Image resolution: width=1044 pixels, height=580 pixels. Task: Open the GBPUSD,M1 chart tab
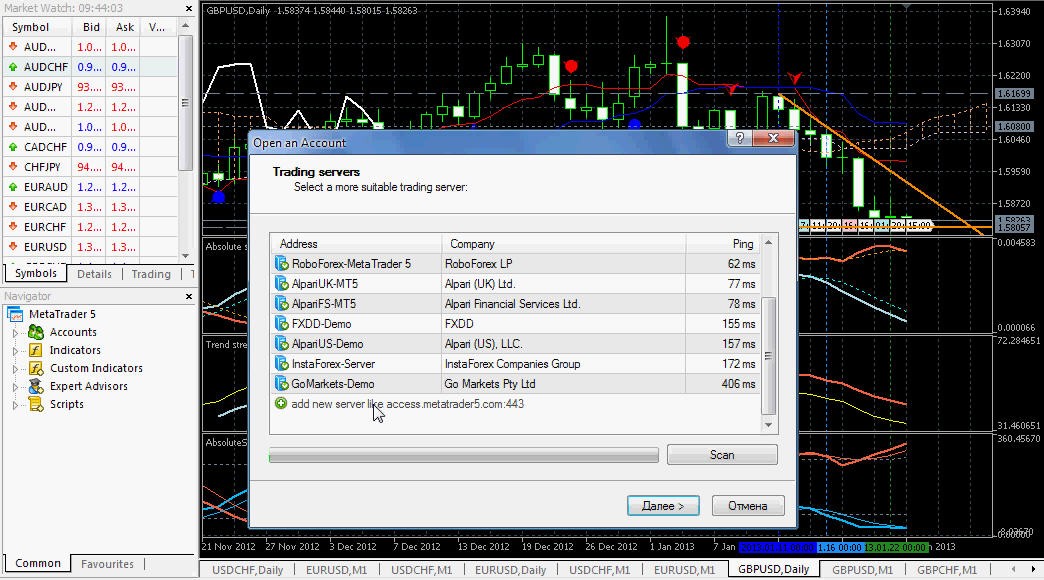862,570
